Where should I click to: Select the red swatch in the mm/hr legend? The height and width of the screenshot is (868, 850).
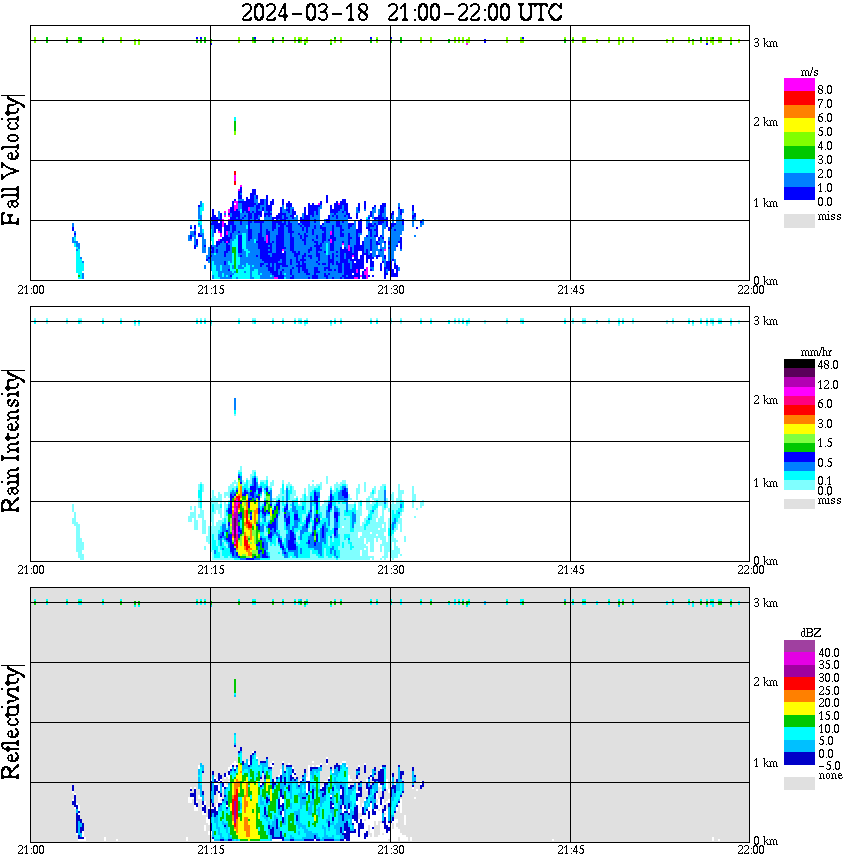(799, 410)
